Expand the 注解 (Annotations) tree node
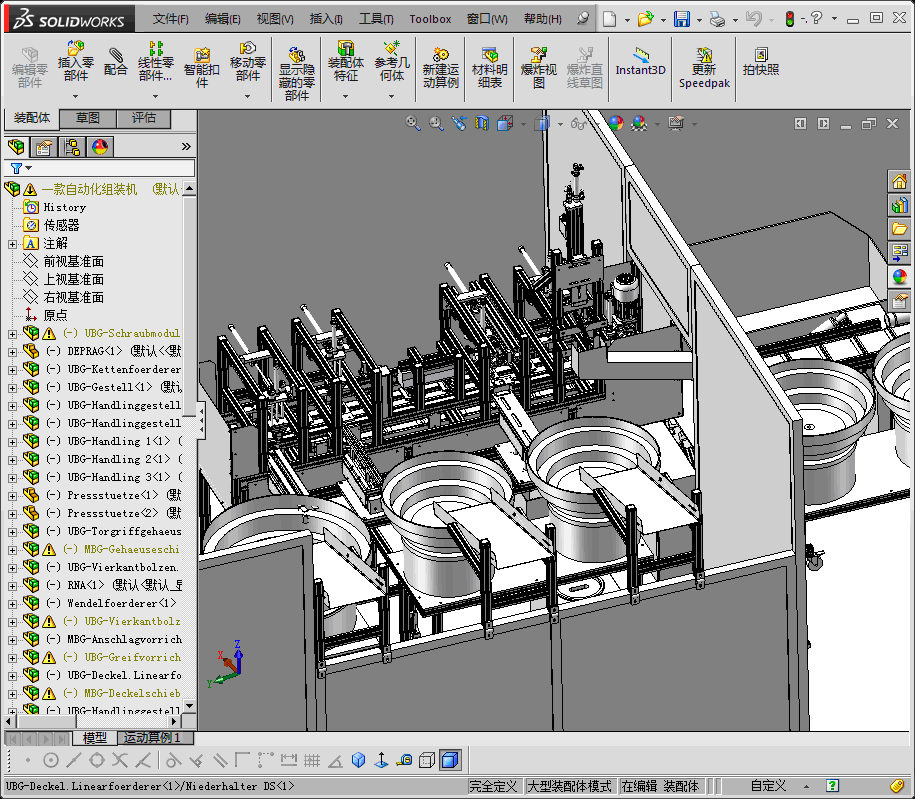915x799 pixels. coord(12,244)
